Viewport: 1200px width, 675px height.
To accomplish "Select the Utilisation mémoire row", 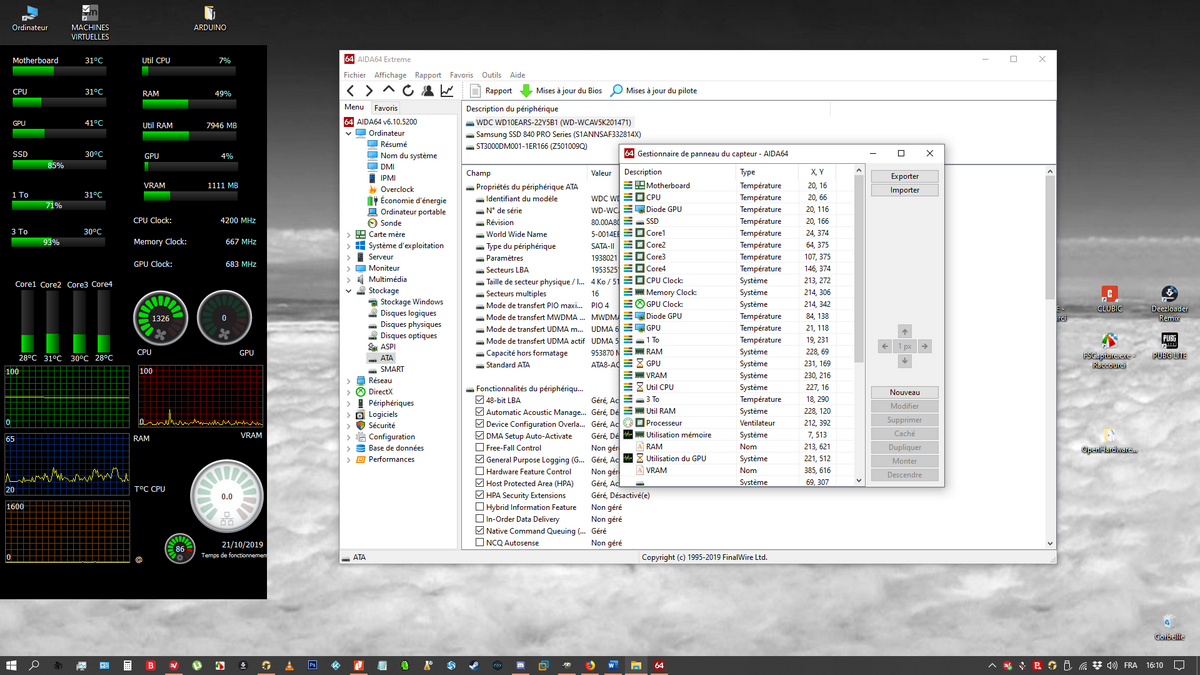I will click(x=736, y=435).
